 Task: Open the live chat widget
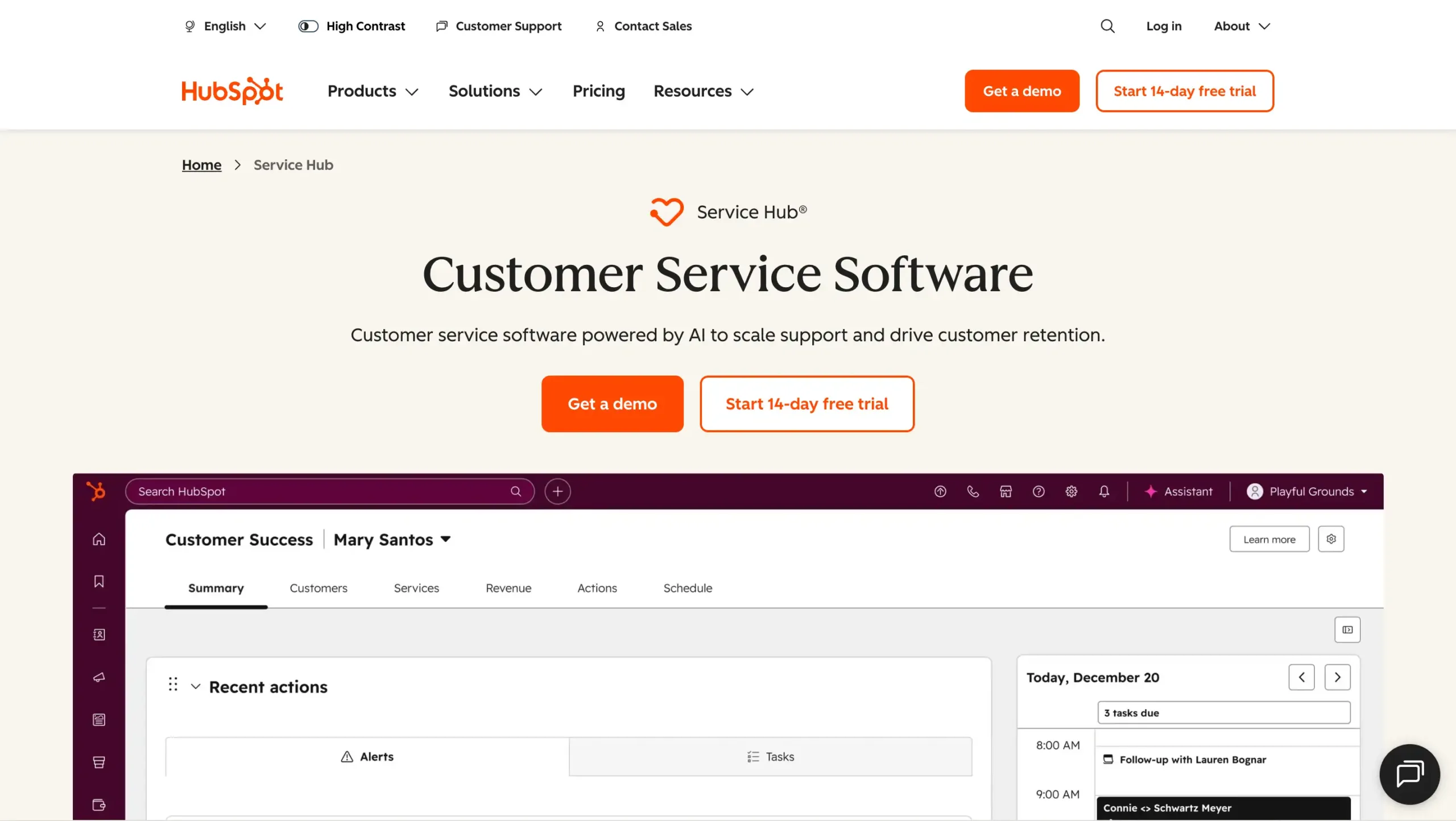pos(1409,774)
